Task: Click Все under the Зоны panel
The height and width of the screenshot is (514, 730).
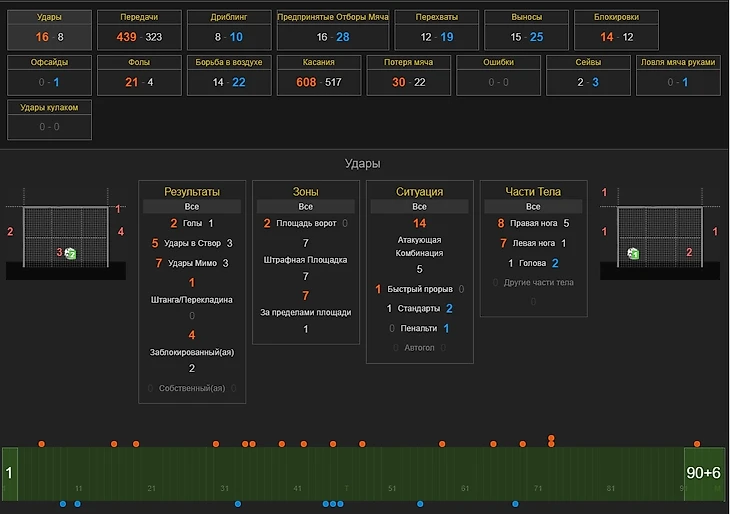Action: (306, 206)
